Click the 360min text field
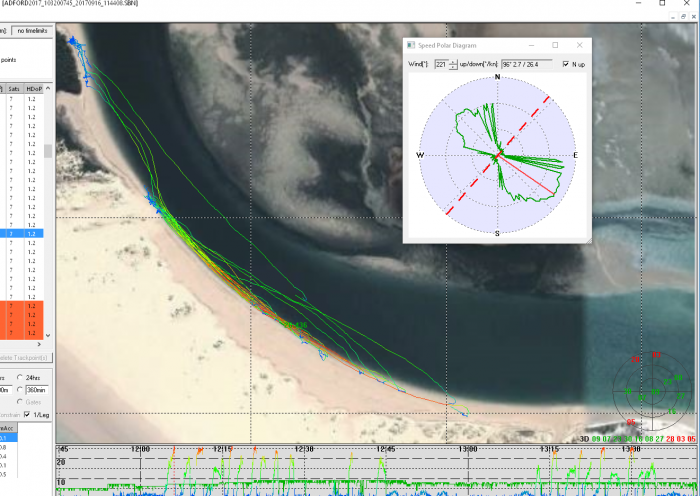Viewport: 700px width, 496px height. (40, 390)
